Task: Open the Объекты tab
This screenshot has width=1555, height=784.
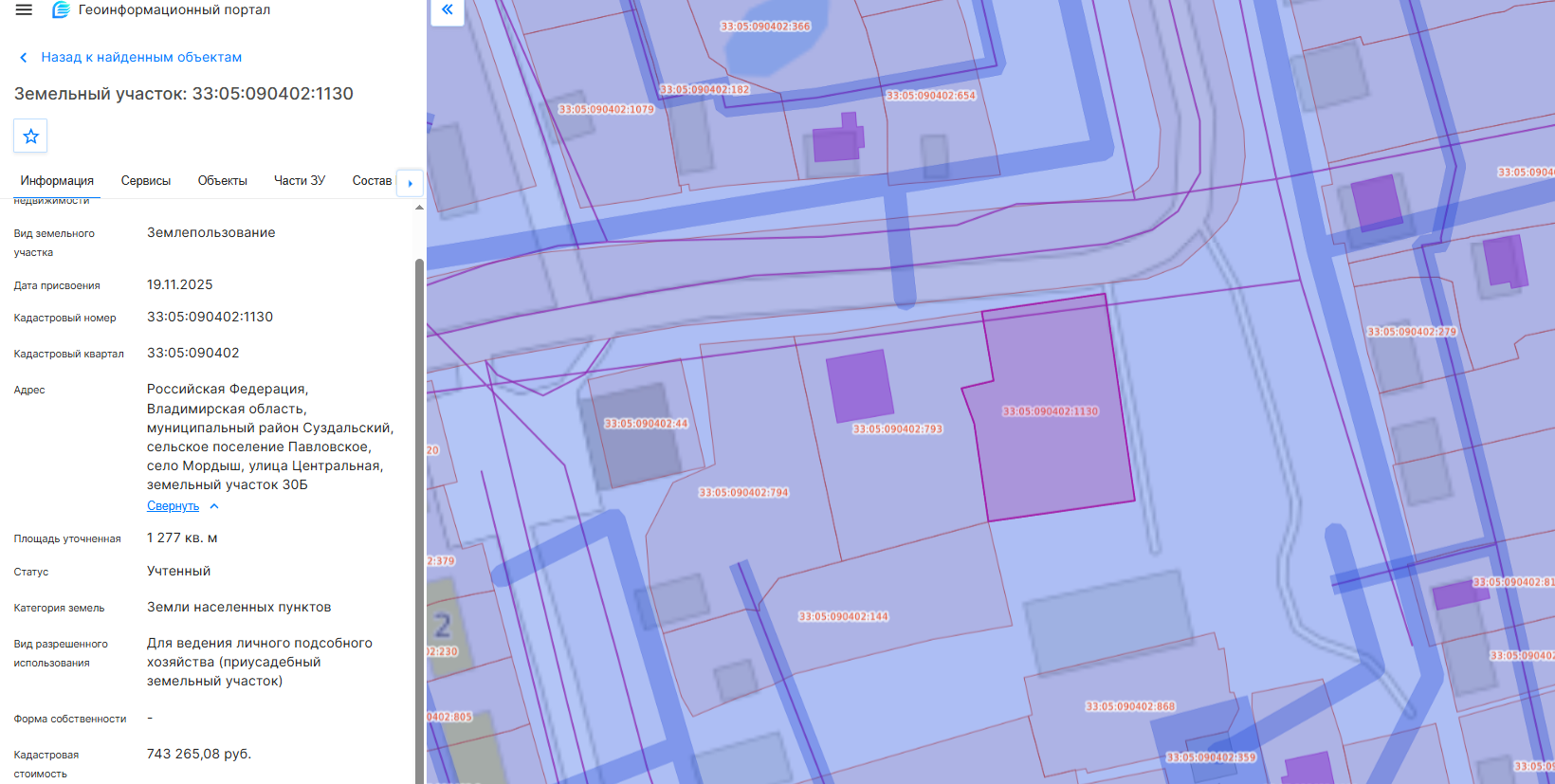Action: [223, 181]
